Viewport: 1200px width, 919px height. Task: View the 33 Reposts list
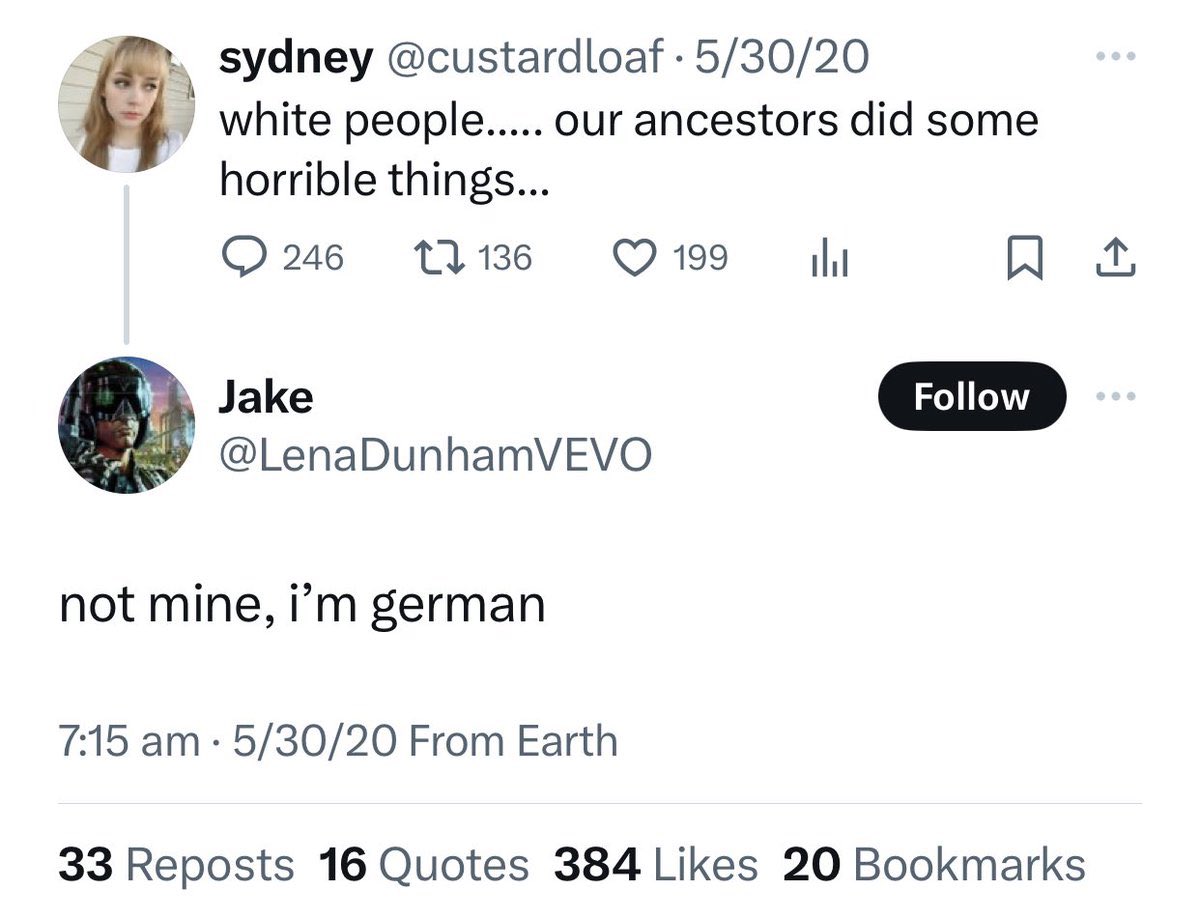pyautogui.click(x=176, y=865)
